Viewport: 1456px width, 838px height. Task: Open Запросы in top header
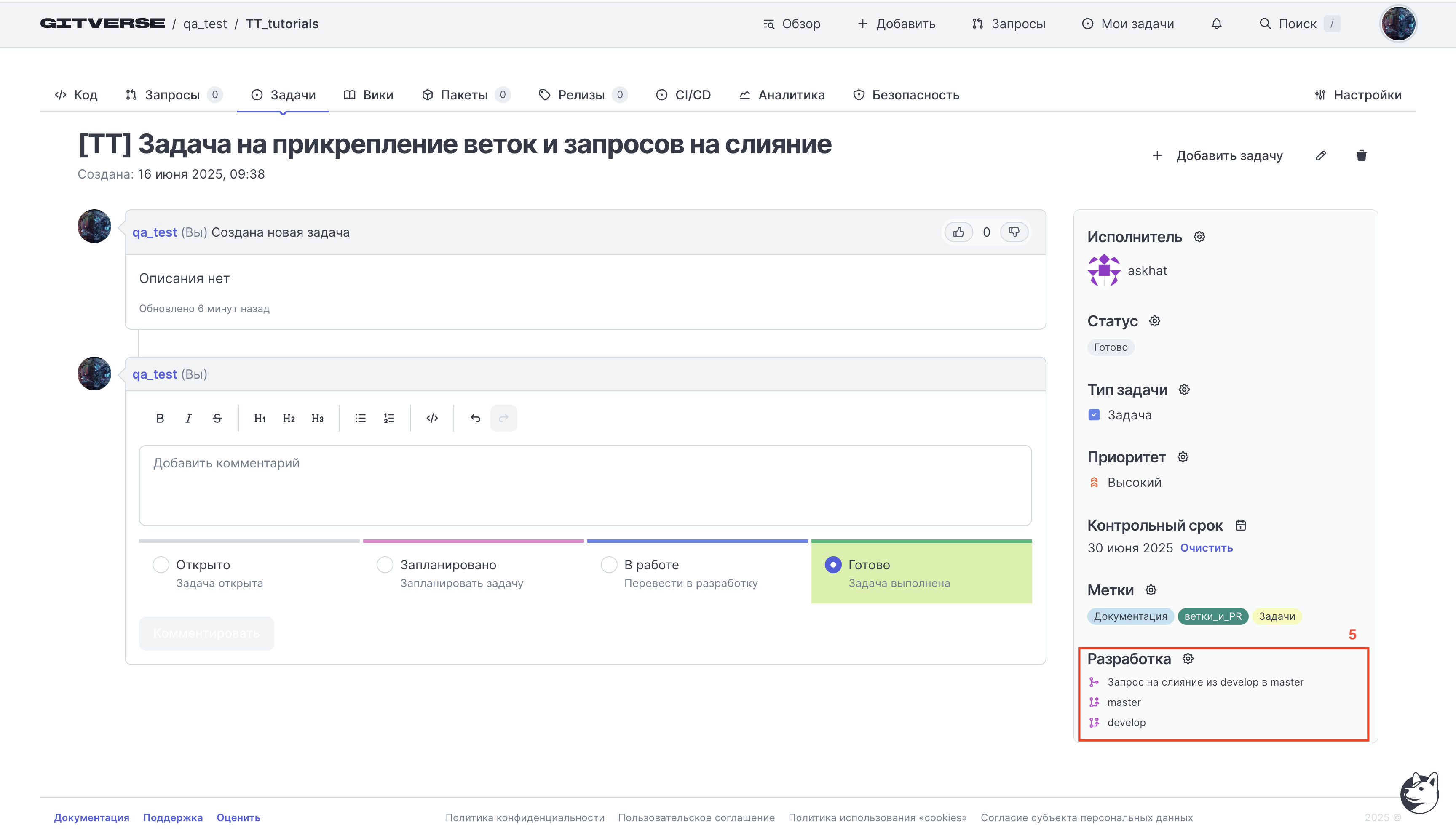1009,24
